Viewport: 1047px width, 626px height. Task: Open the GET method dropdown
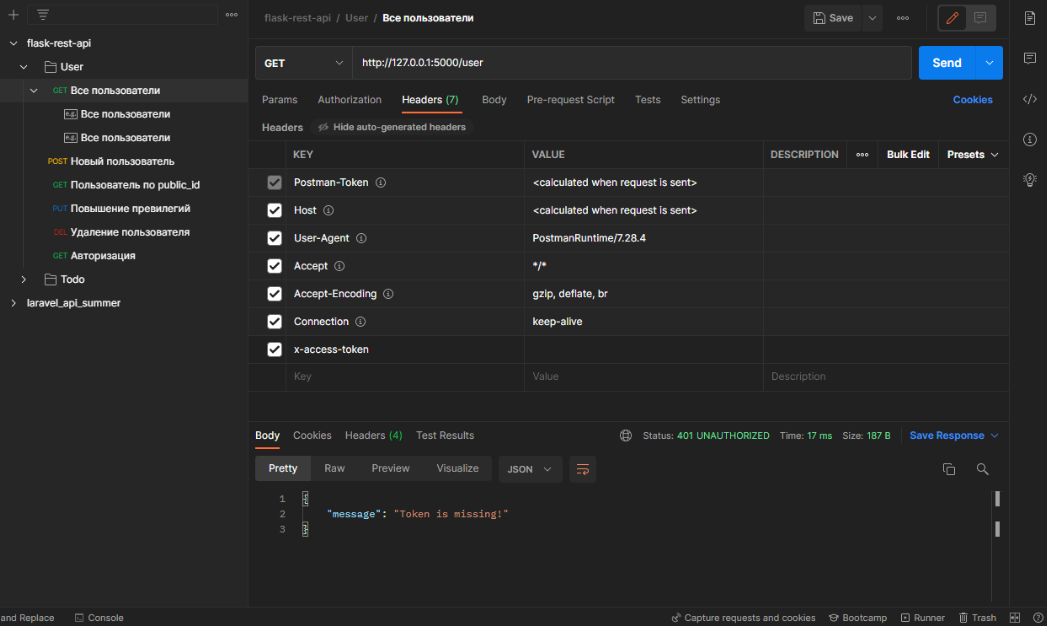[304, 63]
